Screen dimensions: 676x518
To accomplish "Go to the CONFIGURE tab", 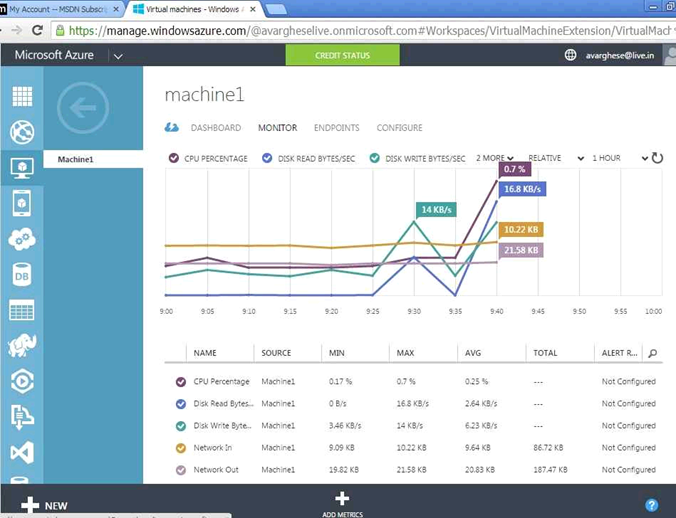I will 400,128.
